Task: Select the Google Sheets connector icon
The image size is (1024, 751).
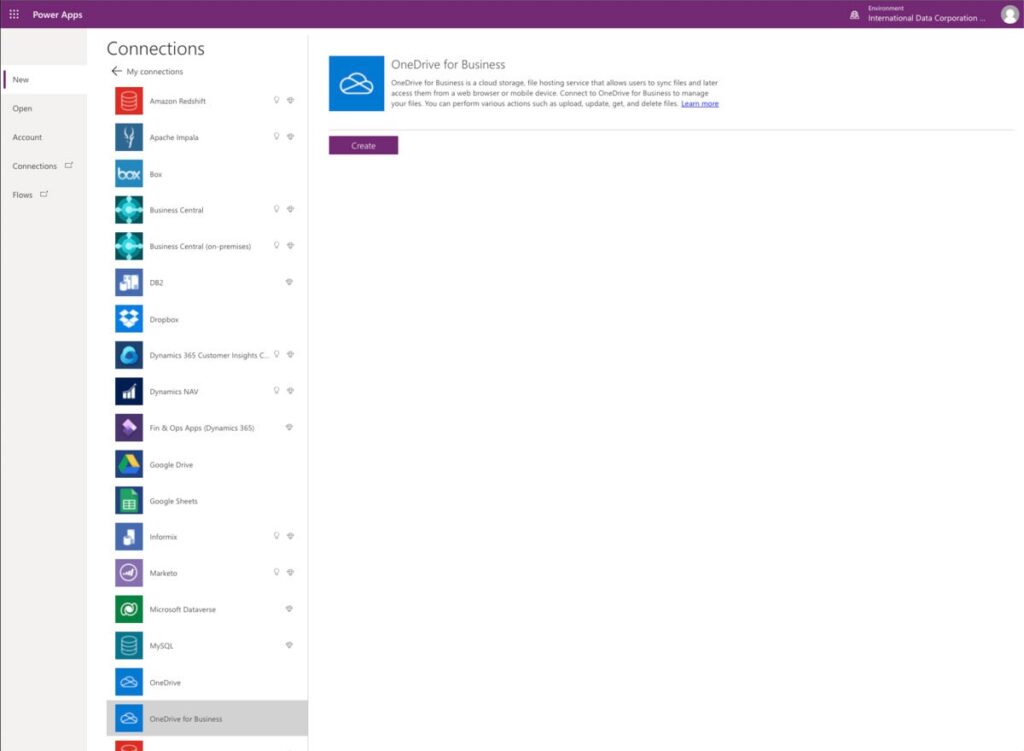Action: point(129,501)
